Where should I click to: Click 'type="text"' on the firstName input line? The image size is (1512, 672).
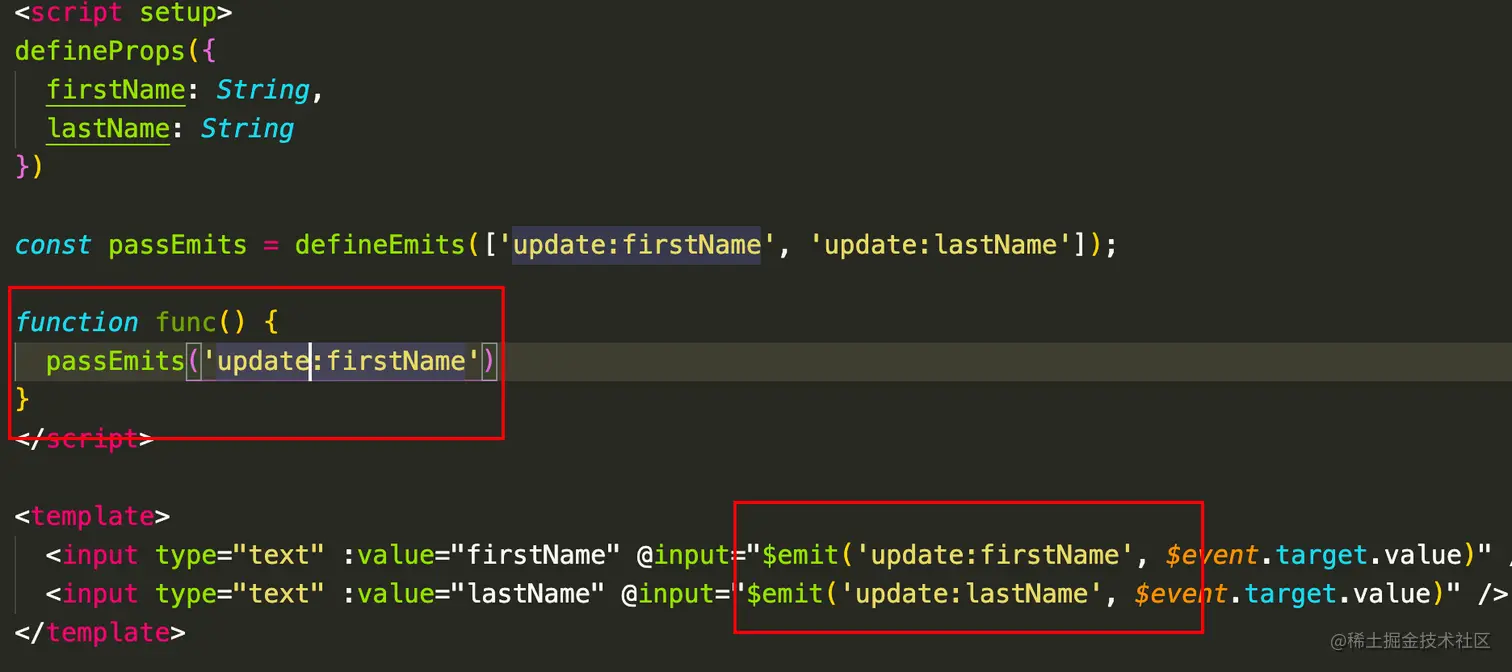(x=240, y=555)
